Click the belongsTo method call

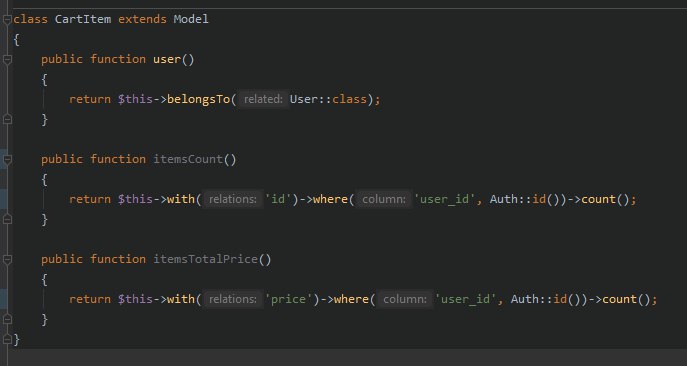point(198,99)
